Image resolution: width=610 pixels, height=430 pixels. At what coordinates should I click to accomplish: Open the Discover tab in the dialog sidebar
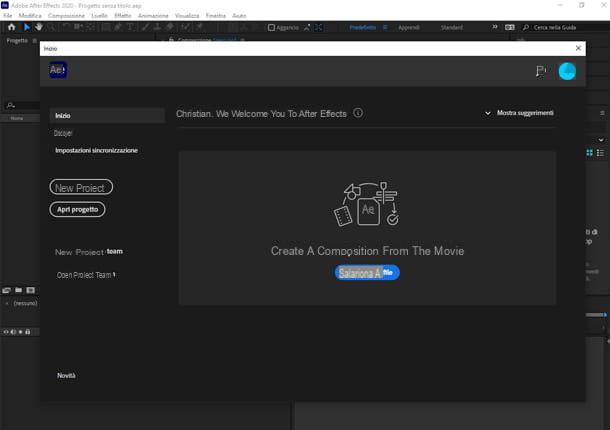coord(63,133)
